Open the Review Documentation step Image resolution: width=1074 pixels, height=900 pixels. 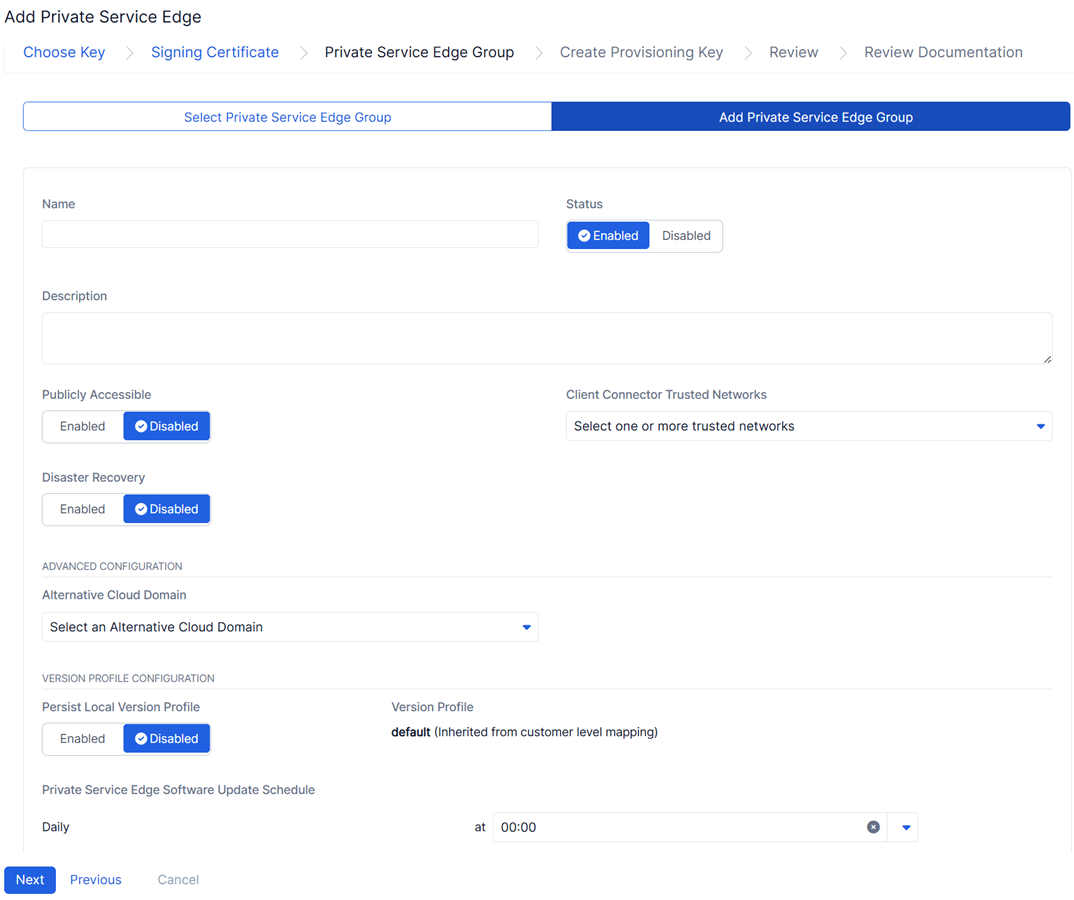click(x=943, y=52)
